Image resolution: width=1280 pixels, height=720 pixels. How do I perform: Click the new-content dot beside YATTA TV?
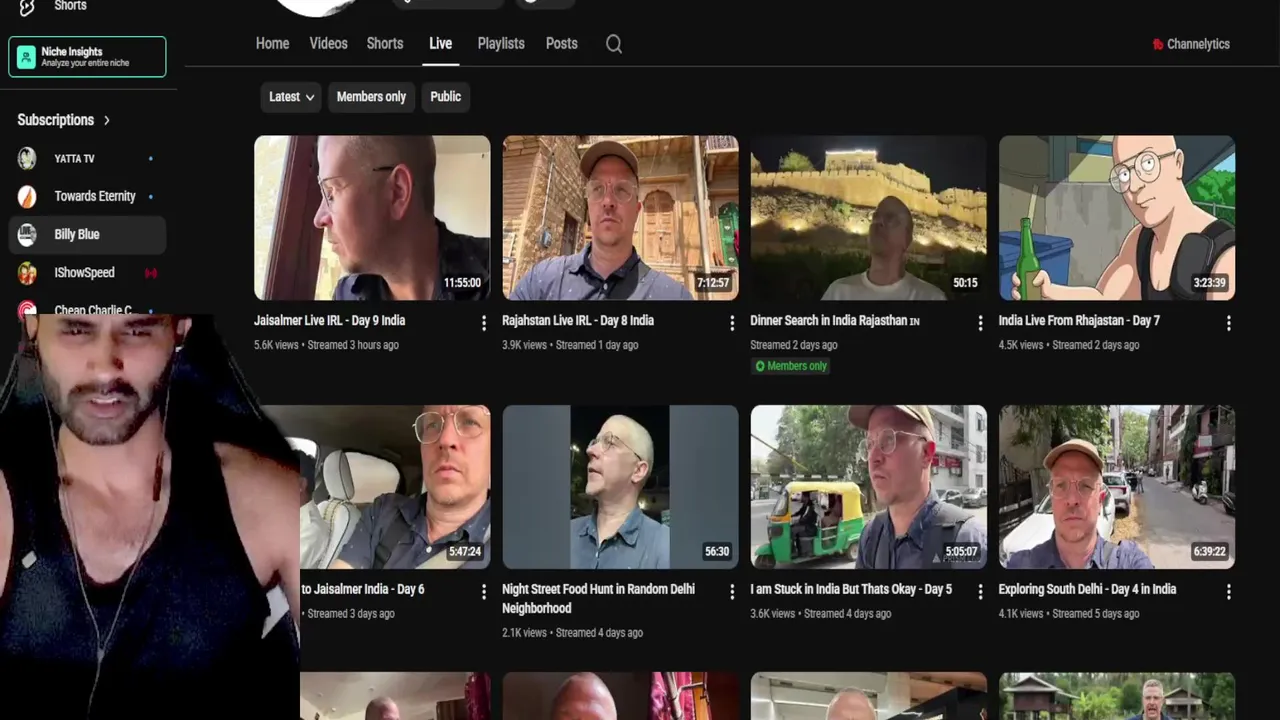point(151,159)
